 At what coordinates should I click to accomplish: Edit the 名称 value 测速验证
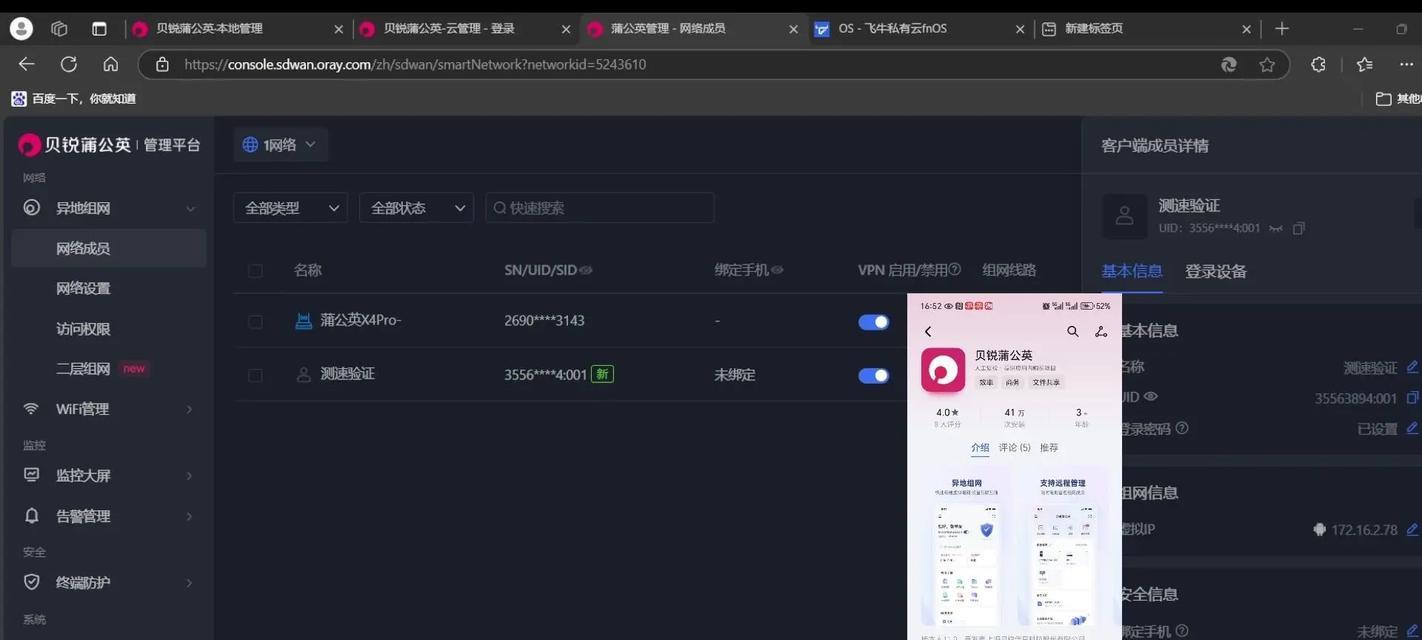1412,367
